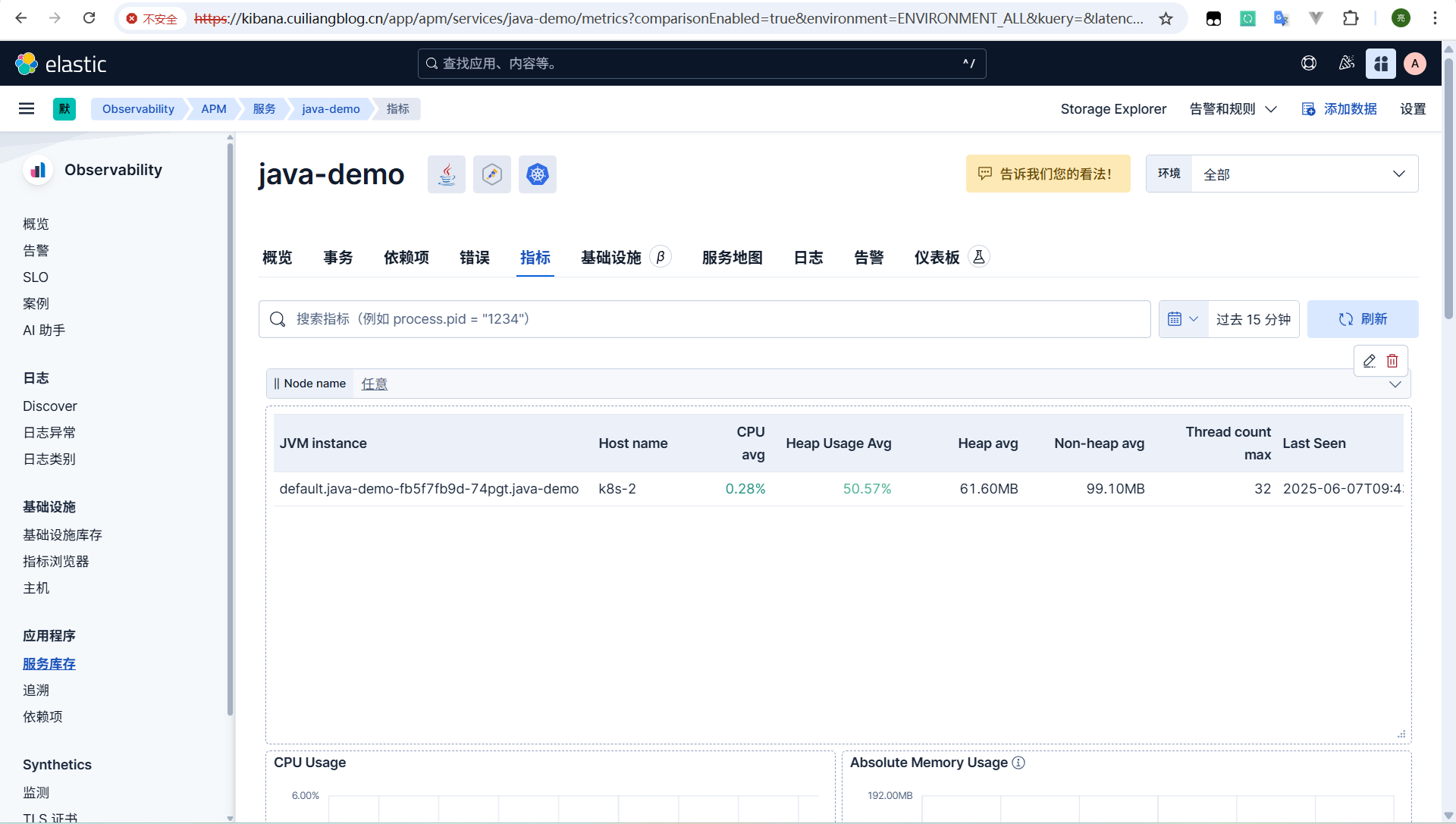This screenshot has width=1456, height=824.
Task: Click the Java agent icon
Action: pos(447,174)
